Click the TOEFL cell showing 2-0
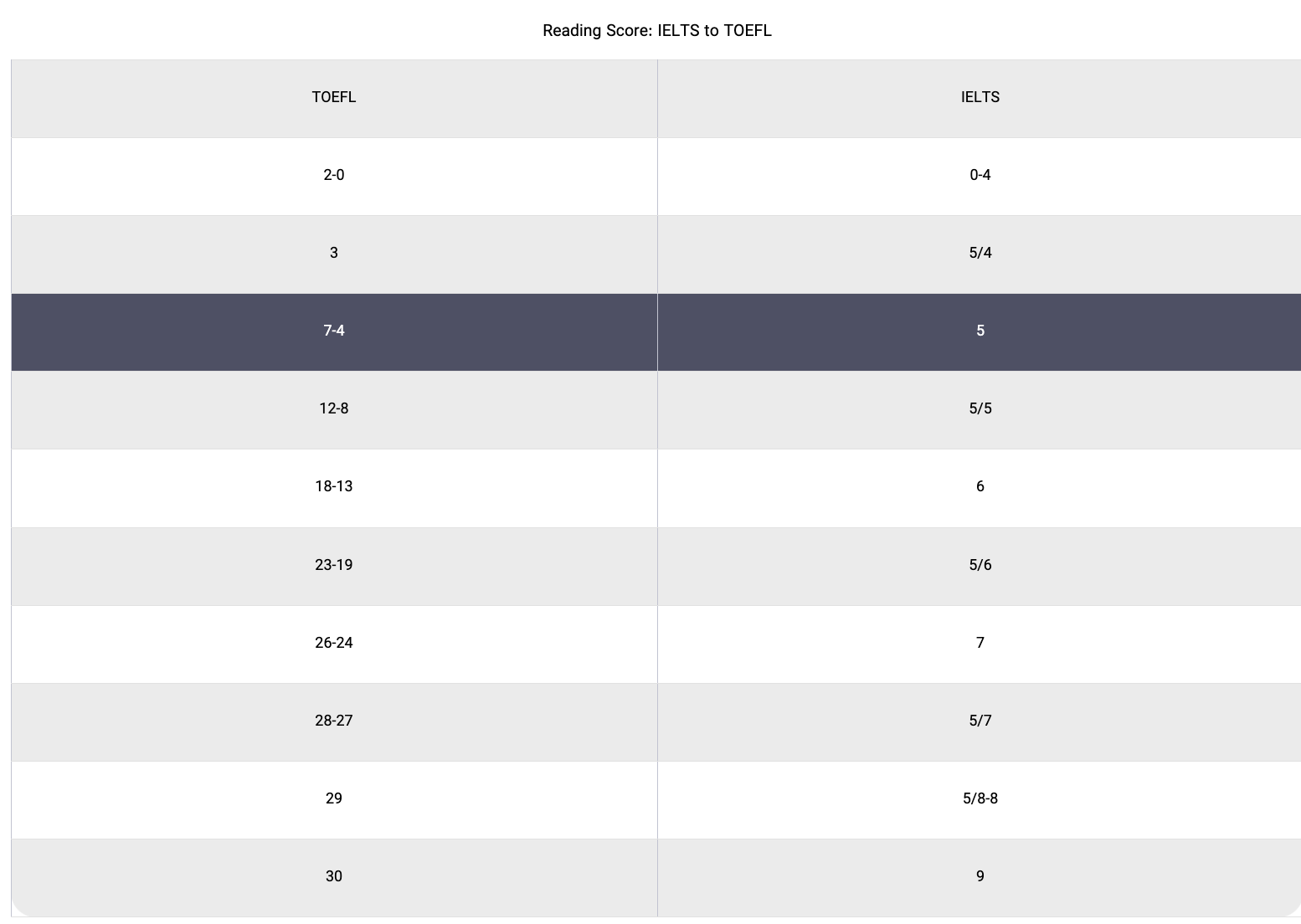Image resolution: width=1301 pixels, height=924 pixels. pyautogui.click(x=334, y=175)
